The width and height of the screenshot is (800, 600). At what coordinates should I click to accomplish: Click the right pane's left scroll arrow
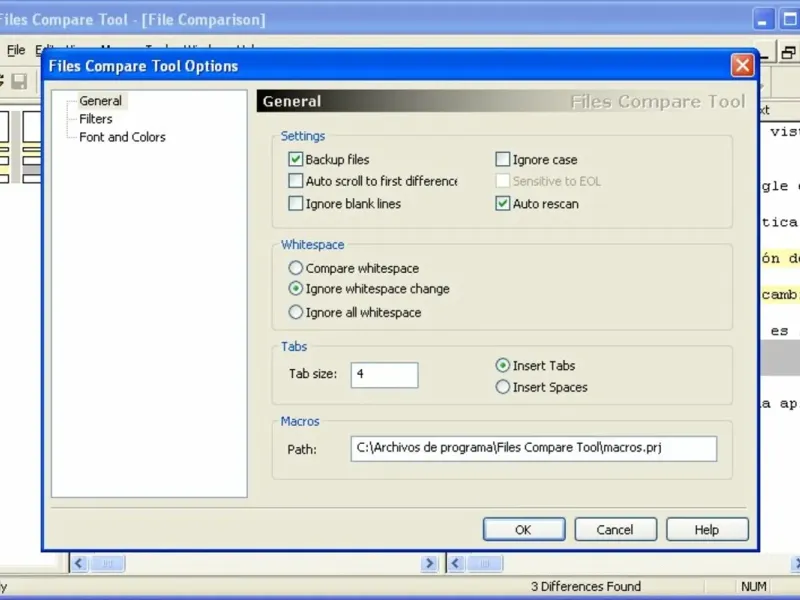pyautogui.click(x=456, y=563)
